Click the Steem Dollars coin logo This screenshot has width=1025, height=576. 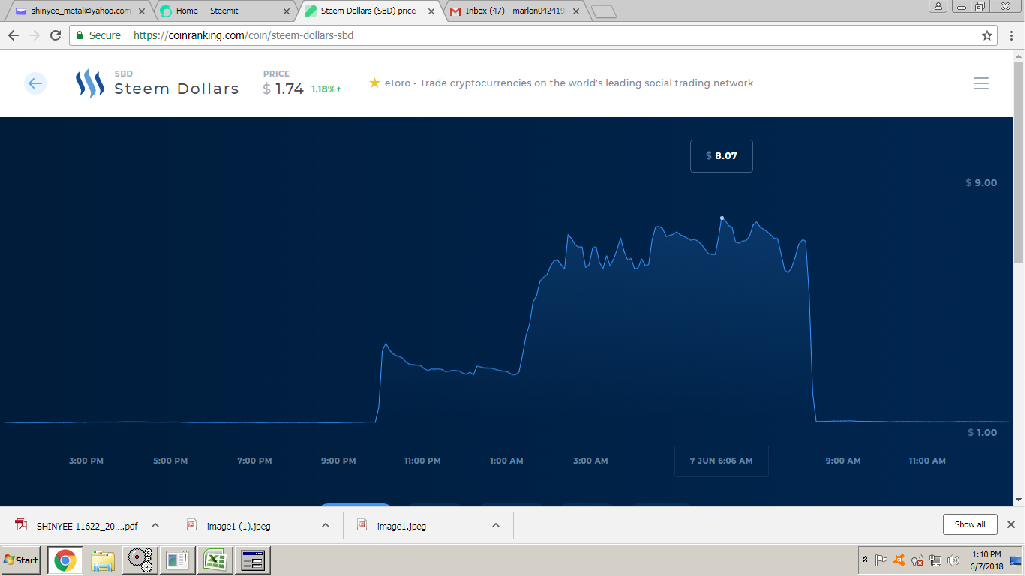click(90, 84)
